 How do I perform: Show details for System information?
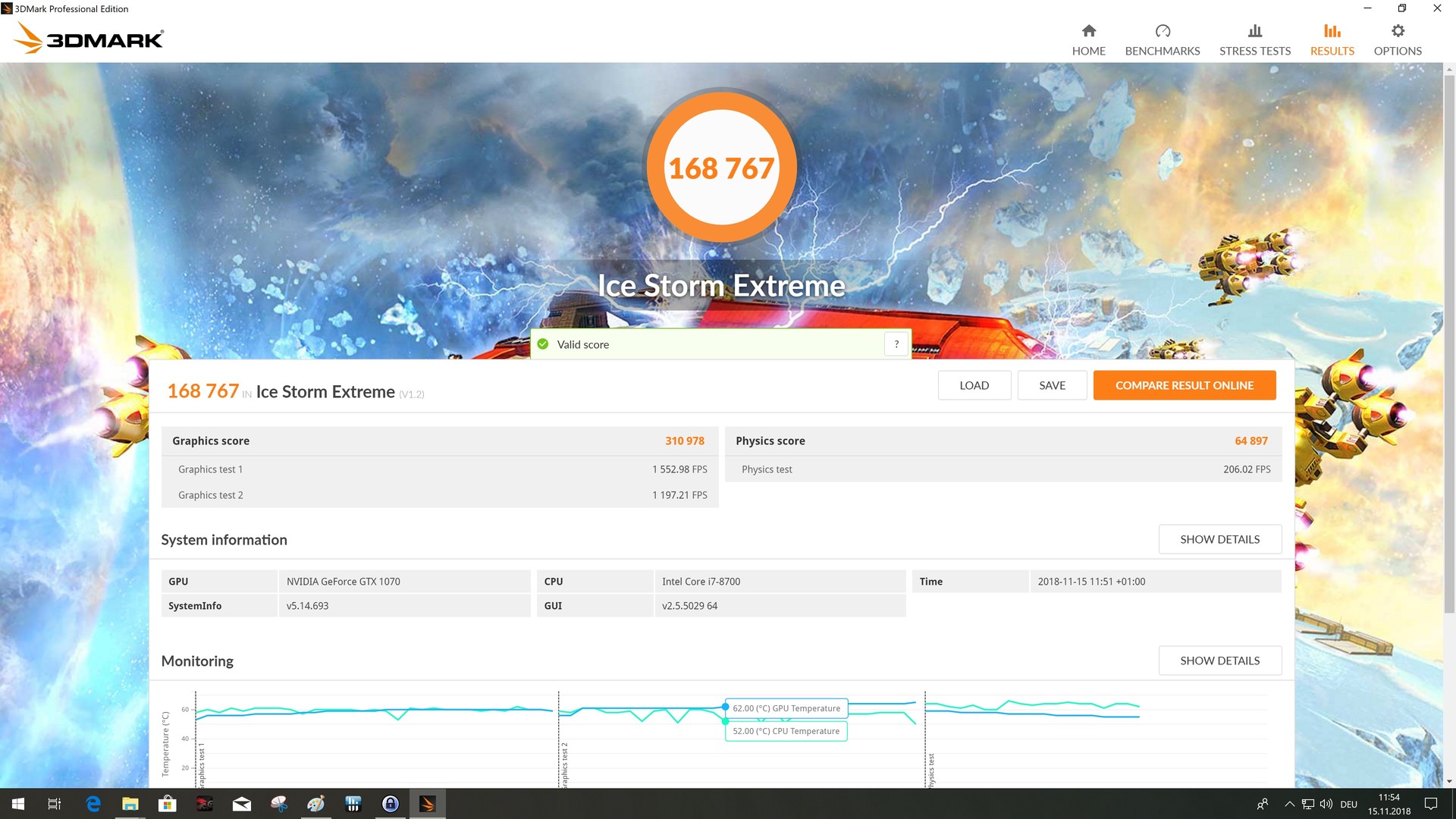1219,539
